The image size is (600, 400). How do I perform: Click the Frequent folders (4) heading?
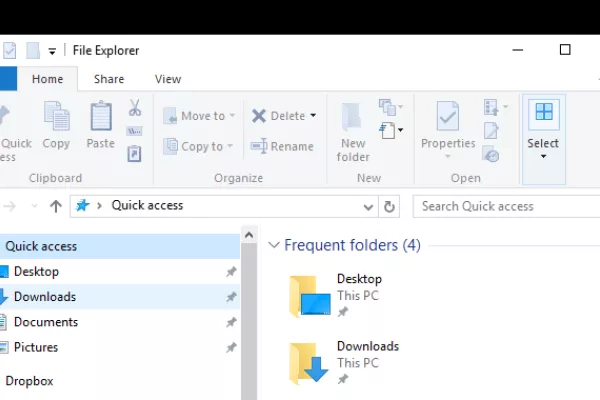352,245
